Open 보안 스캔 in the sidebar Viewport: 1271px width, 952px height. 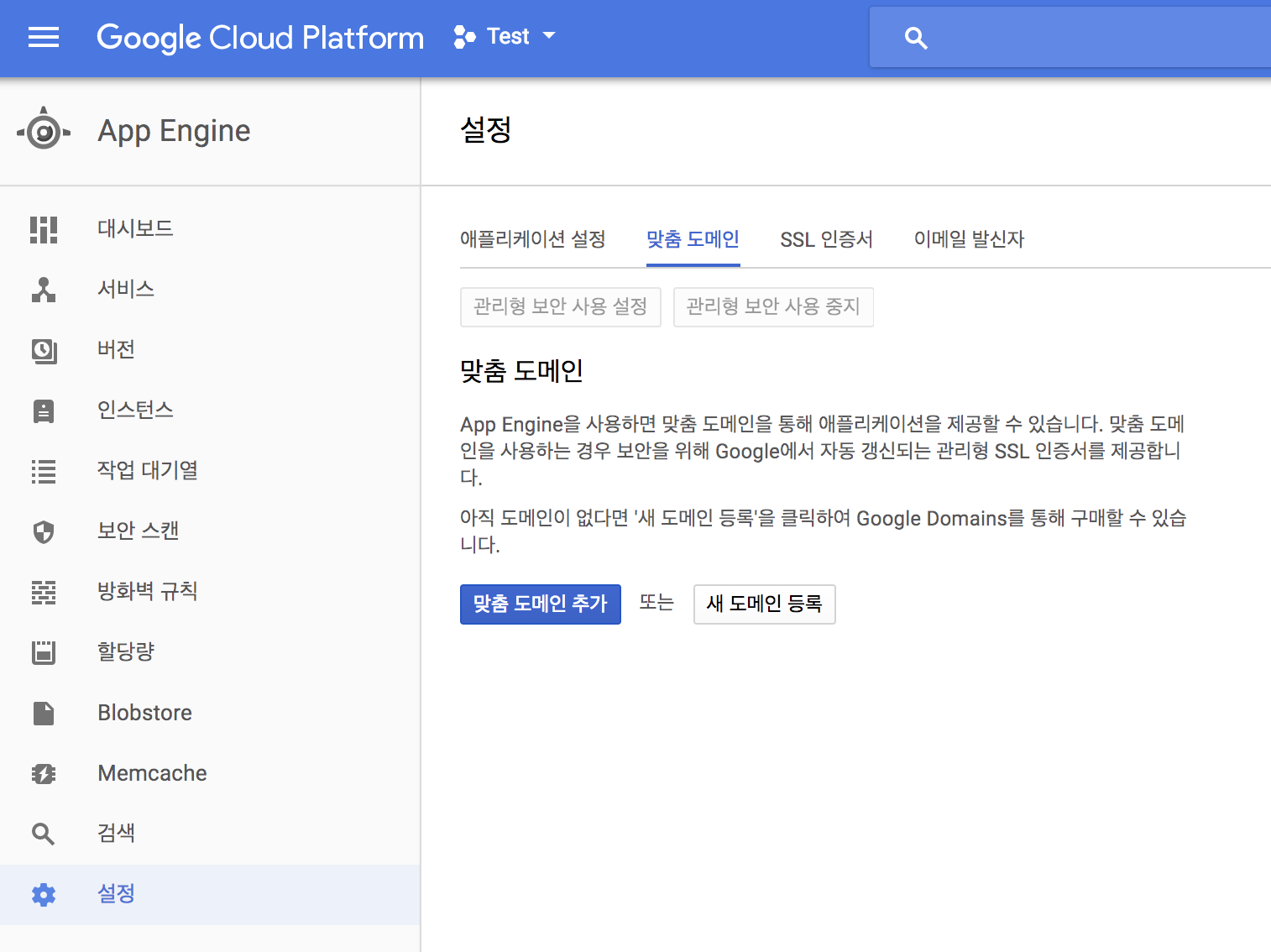210,531
